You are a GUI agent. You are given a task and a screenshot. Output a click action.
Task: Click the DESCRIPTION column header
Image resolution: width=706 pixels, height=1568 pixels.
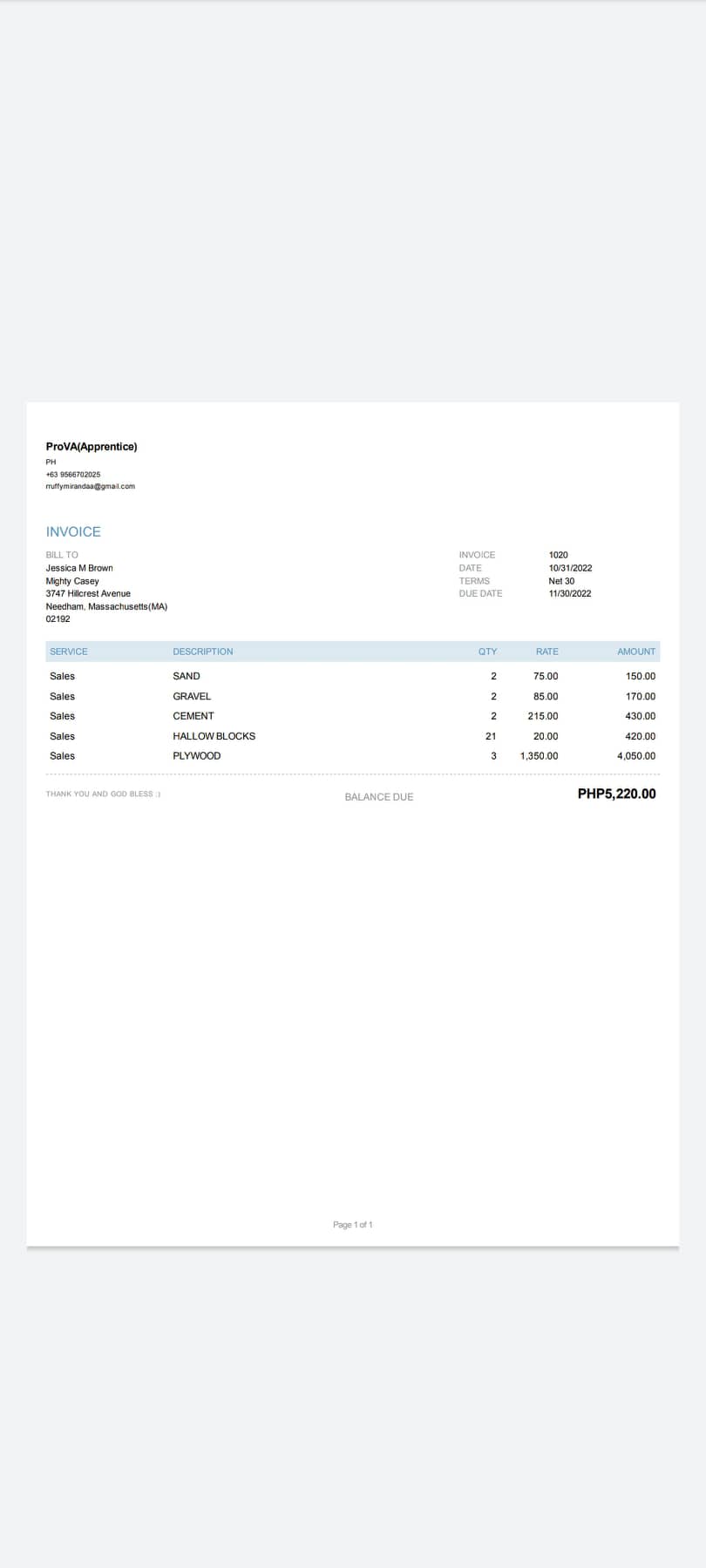[x=203, y=652]
